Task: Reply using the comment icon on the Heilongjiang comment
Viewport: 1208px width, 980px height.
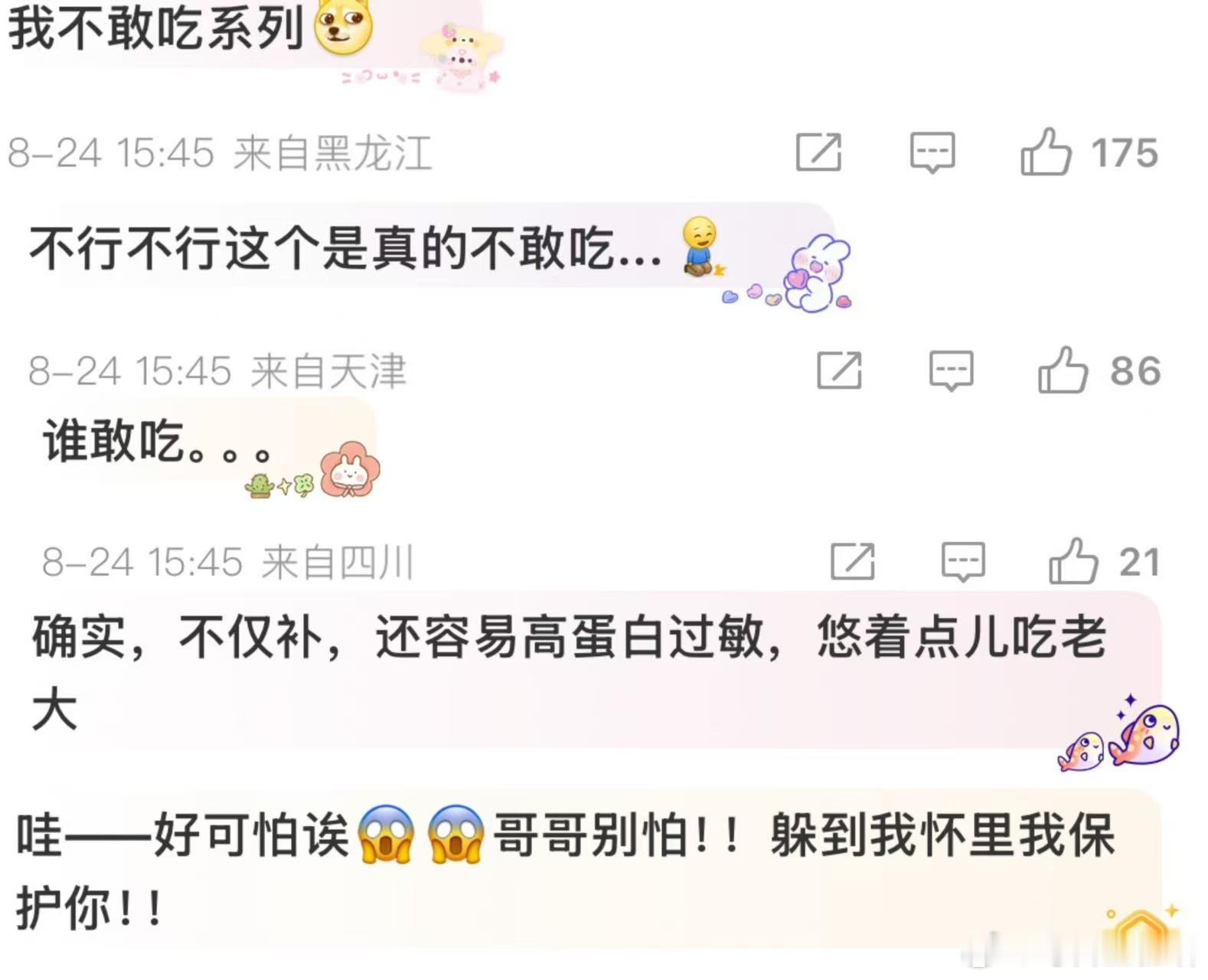Action: (x=932, y=152)
